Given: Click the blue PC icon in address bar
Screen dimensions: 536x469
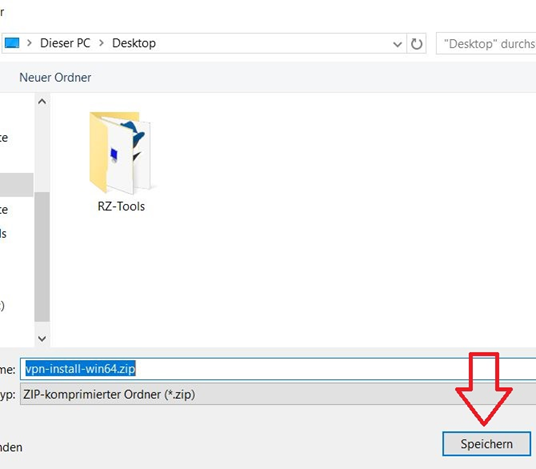Looking at the screenshot, I should 12,43.
